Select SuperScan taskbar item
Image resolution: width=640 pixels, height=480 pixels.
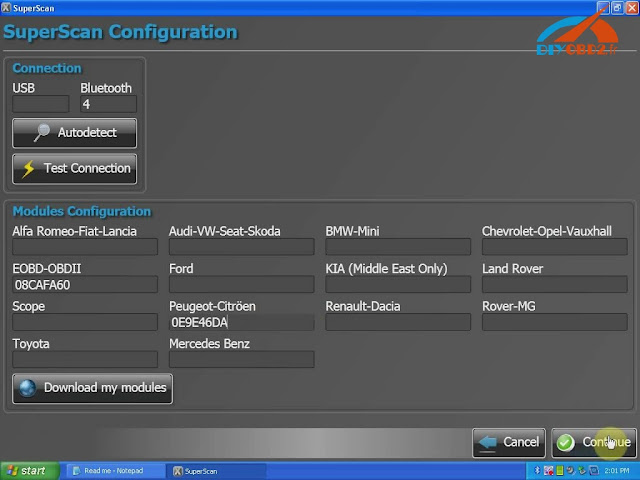tap(216, 471)
